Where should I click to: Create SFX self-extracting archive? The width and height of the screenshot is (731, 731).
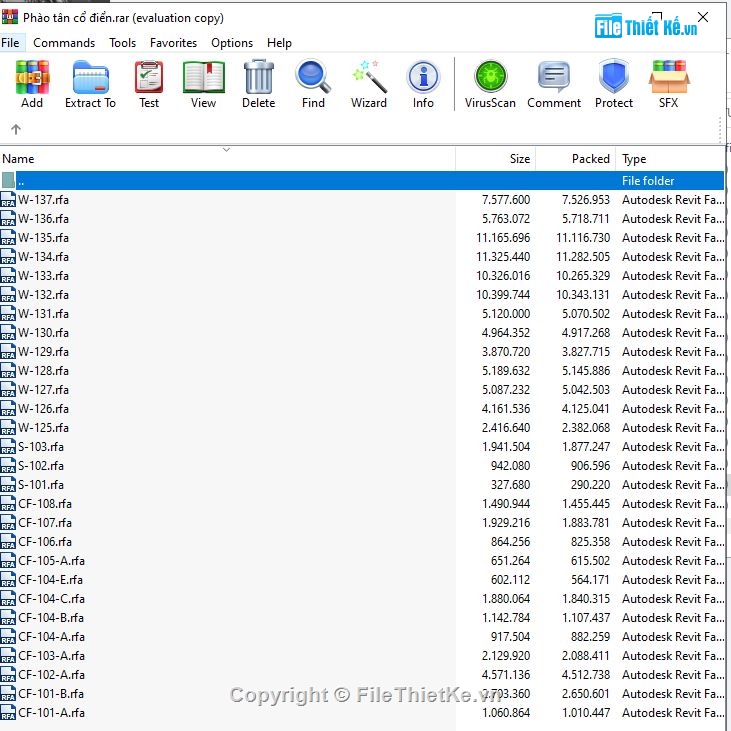tap(669, 77)
